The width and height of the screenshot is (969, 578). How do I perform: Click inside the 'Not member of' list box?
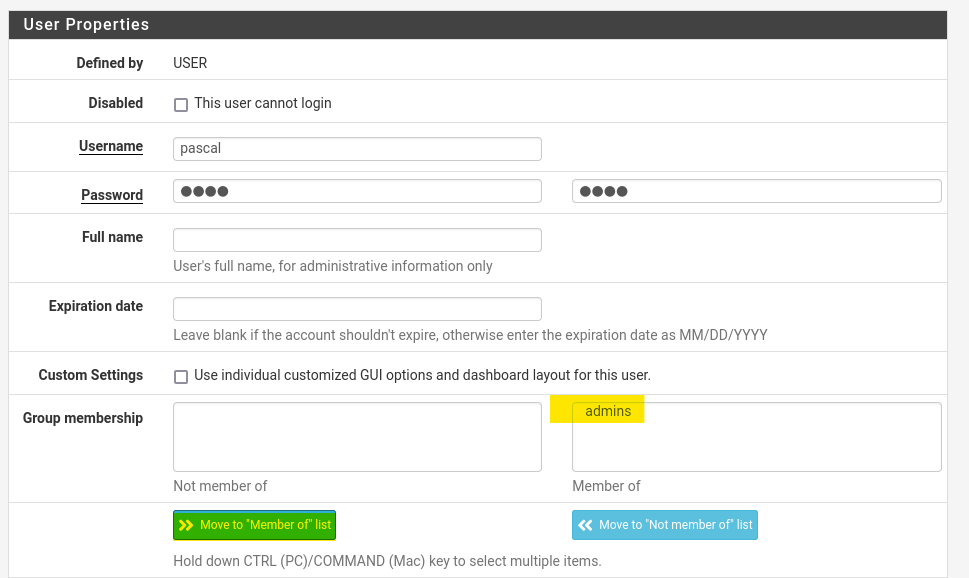[357, 437]
